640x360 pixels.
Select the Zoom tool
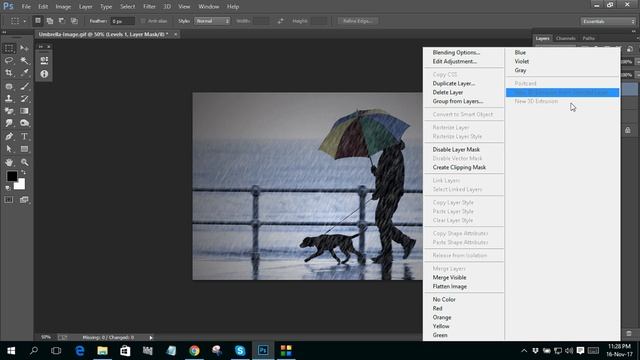pos(24,162)
